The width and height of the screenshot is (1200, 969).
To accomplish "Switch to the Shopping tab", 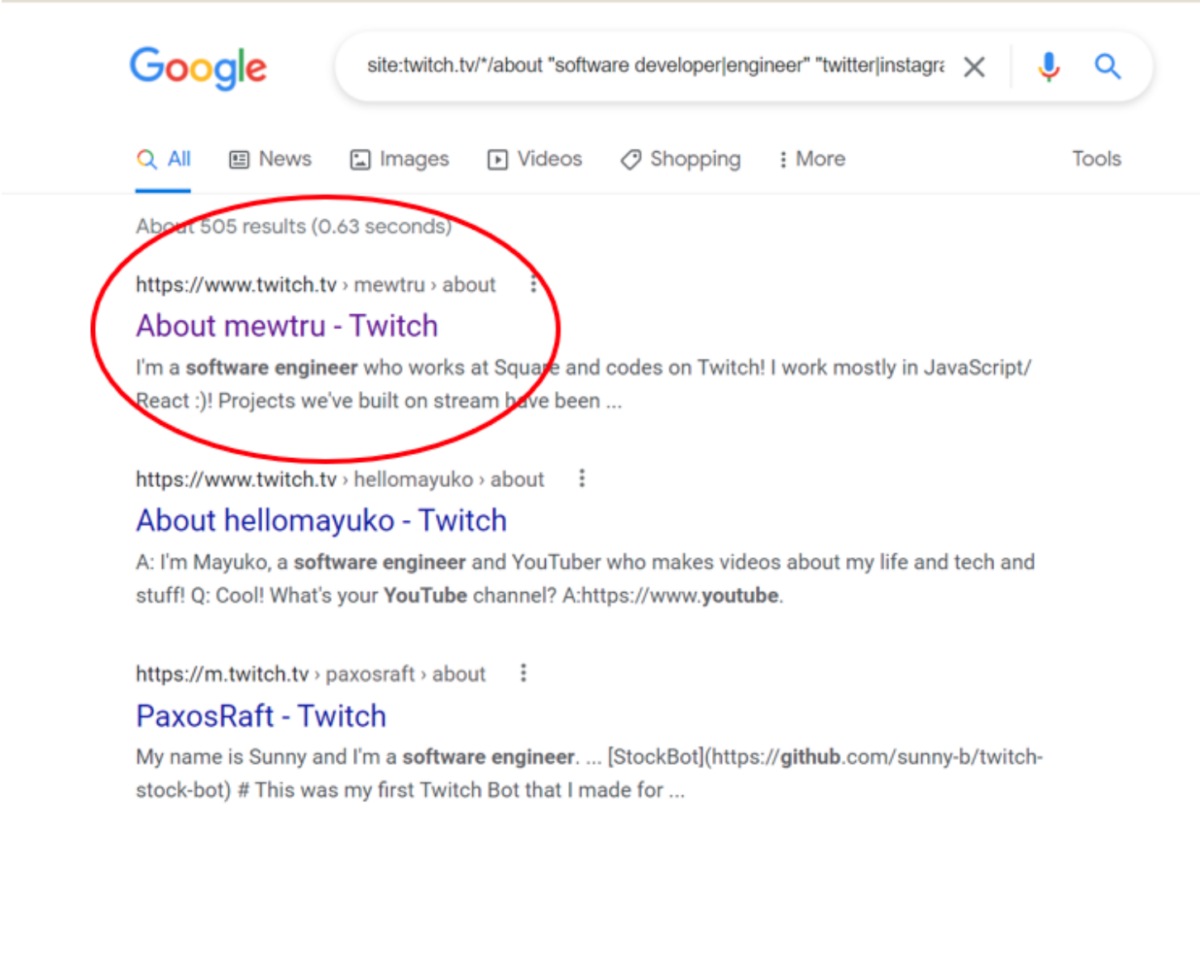I will [680, 159].
